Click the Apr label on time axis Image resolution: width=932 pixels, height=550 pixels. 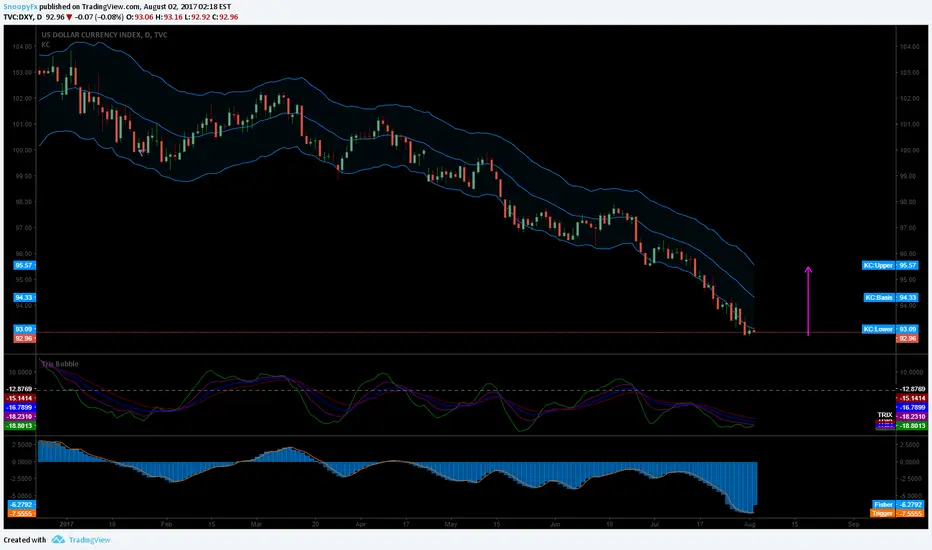tap(360, 524)
